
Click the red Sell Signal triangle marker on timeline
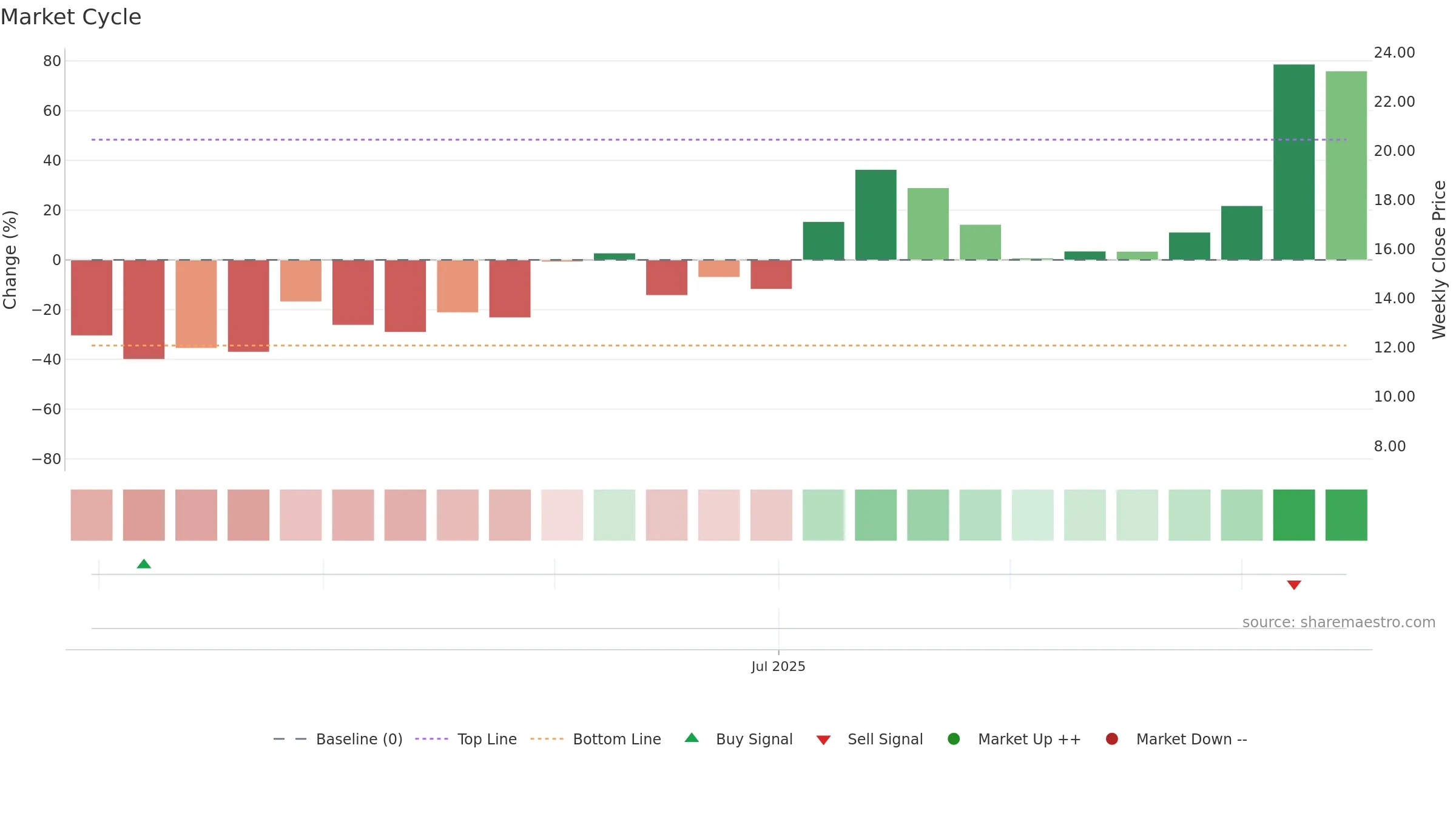(x=1294, y=585)
